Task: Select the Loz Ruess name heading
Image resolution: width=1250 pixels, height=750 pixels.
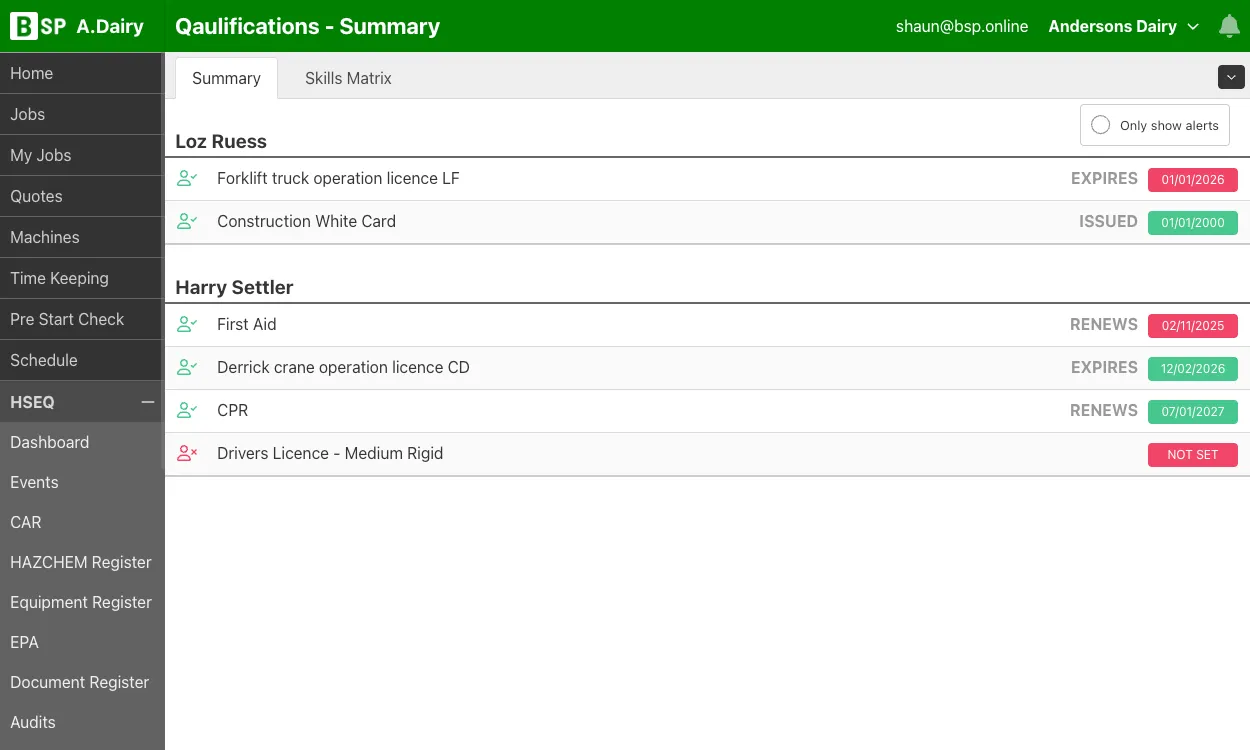Action: (221, 142)
